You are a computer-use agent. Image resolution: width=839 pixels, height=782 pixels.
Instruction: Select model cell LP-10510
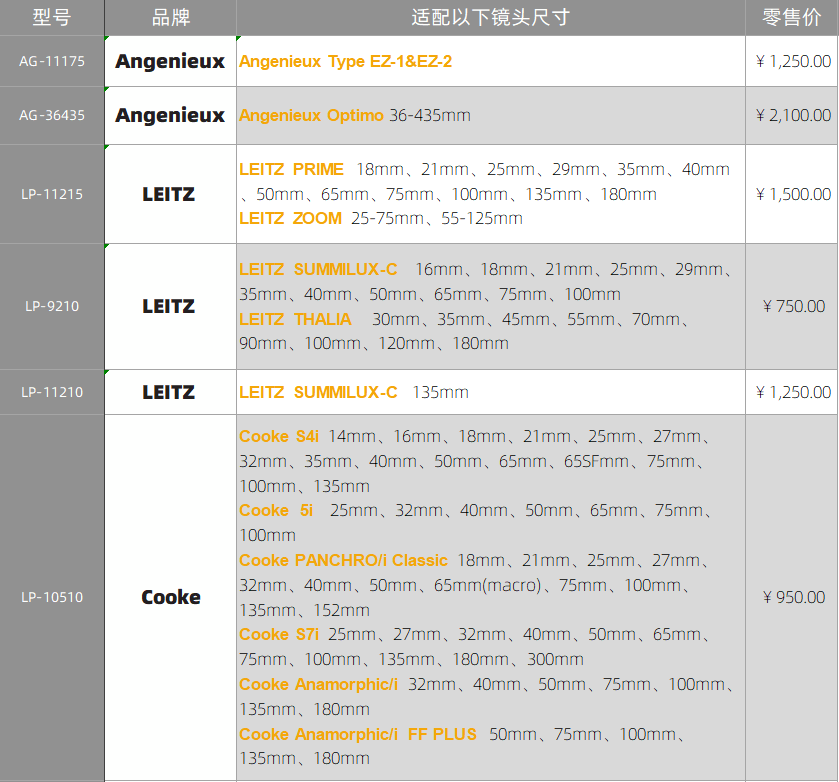52,597
